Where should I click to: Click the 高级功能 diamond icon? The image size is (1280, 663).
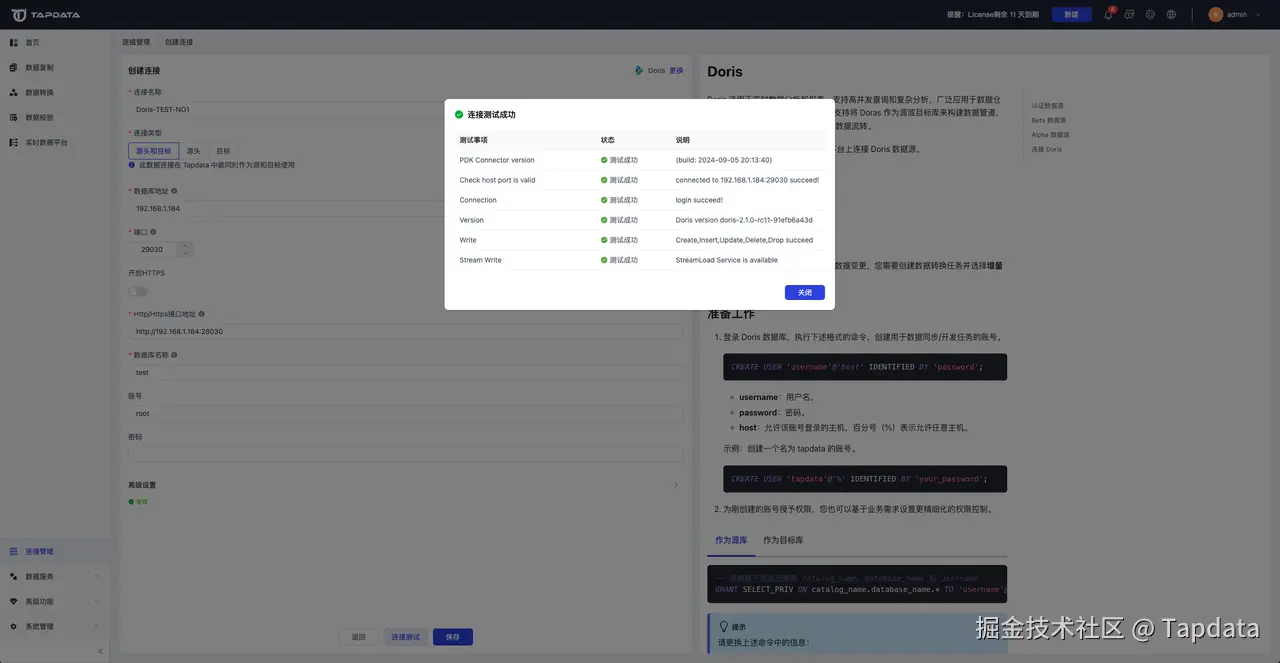point(14,601)
